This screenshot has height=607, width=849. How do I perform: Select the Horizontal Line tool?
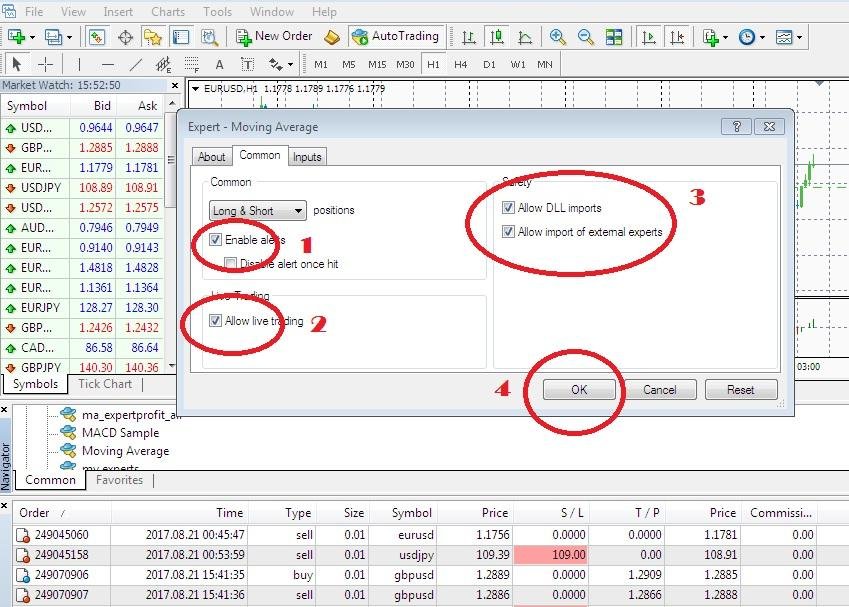(108, 65)
